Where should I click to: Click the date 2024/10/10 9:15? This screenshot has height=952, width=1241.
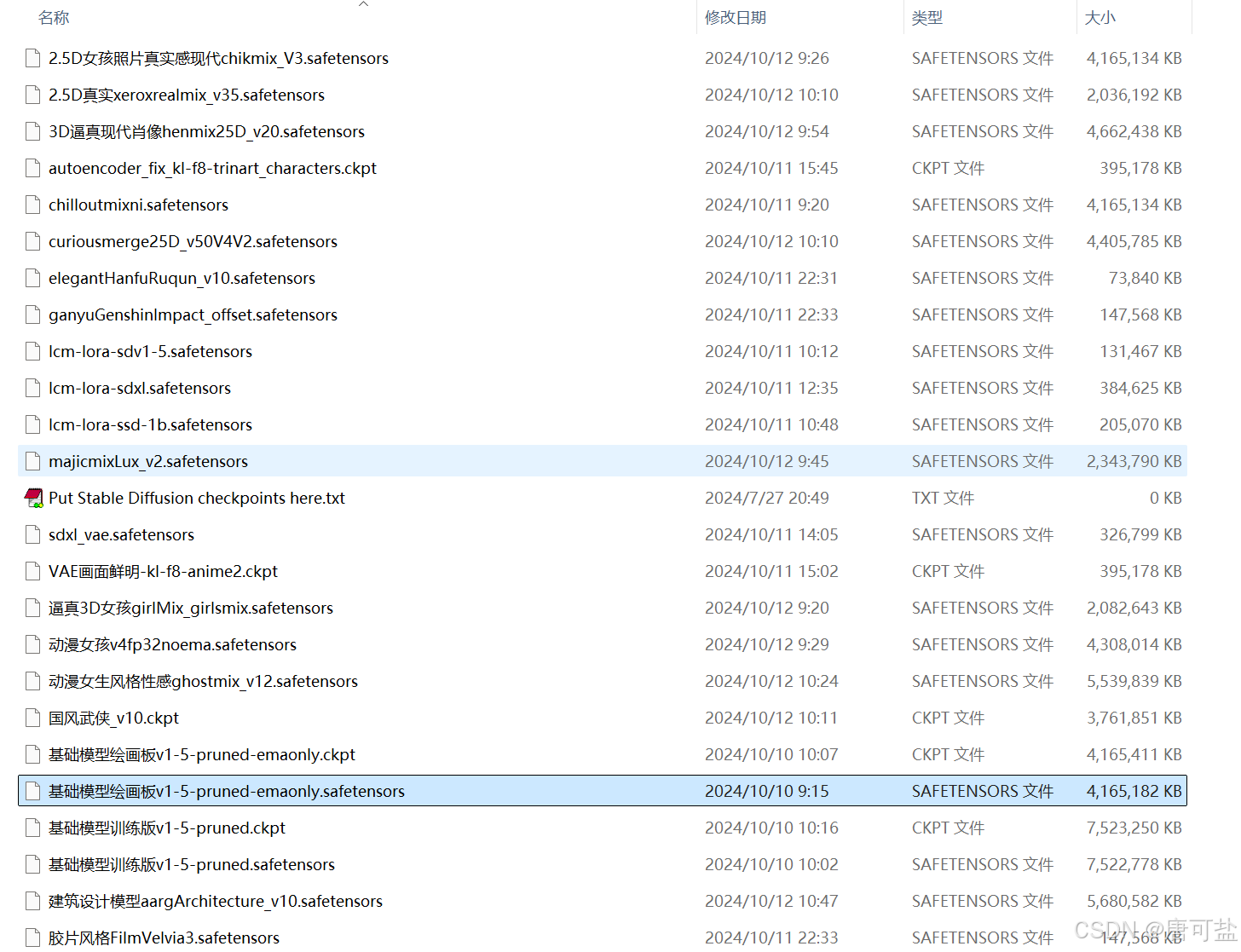point(767,791)
